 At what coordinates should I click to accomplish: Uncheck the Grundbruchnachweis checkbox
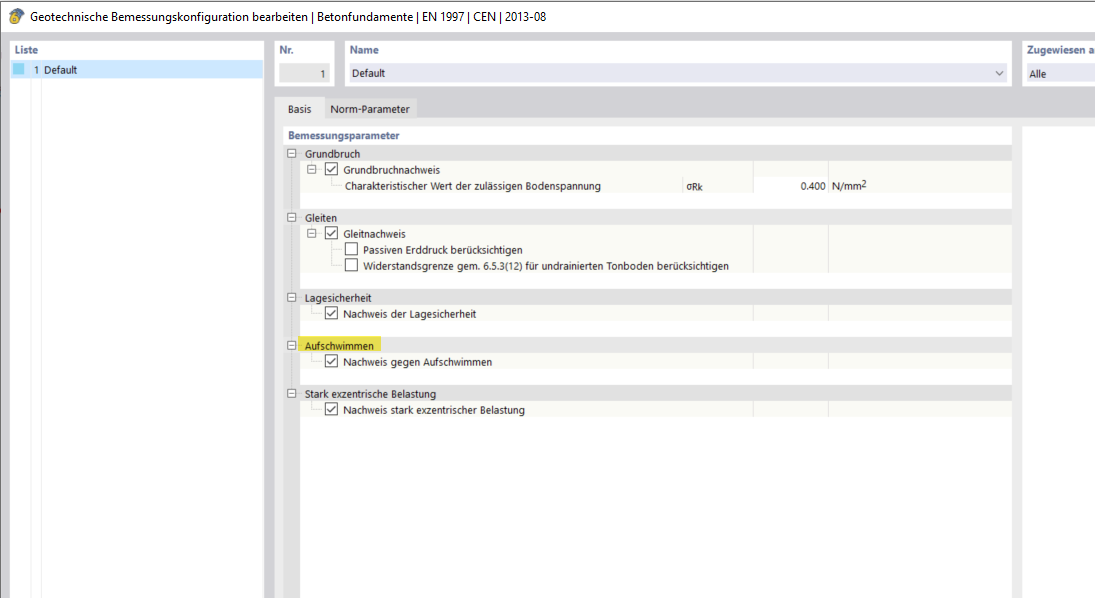pyautogui.click(x=331, y=169)
